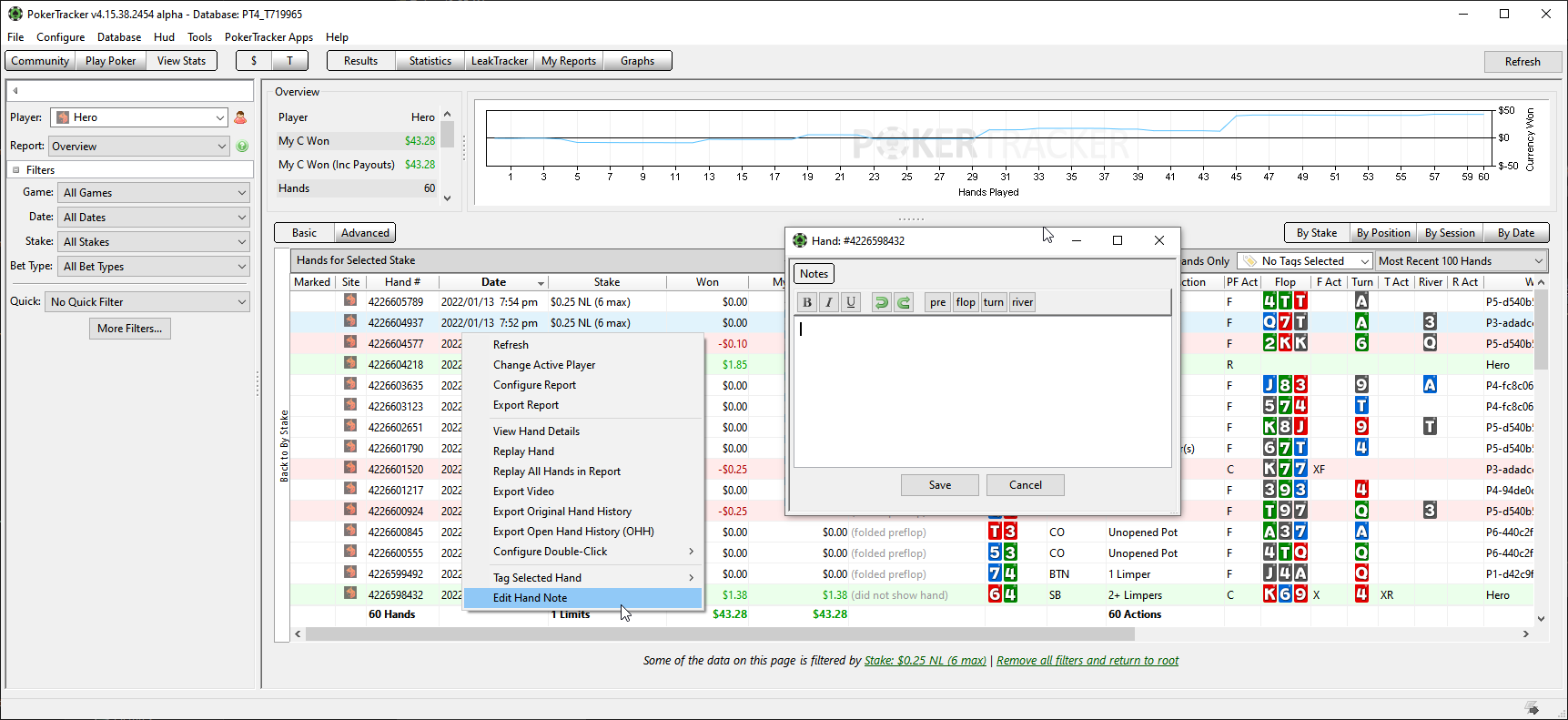Open the Report dropdown showing Overview
The image size is (1568, 720).
138,146
